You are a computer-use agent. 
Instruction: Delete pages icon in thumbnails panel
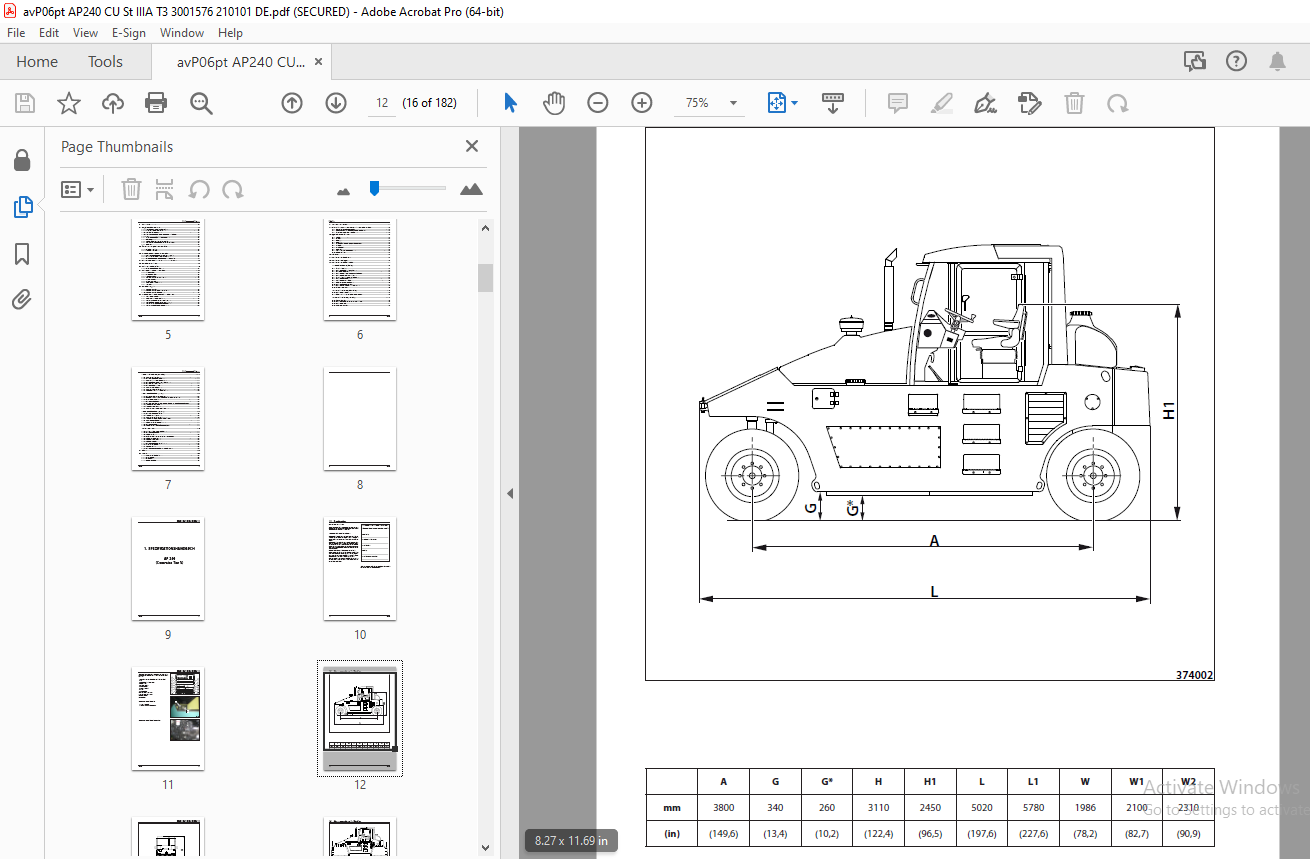132,189
